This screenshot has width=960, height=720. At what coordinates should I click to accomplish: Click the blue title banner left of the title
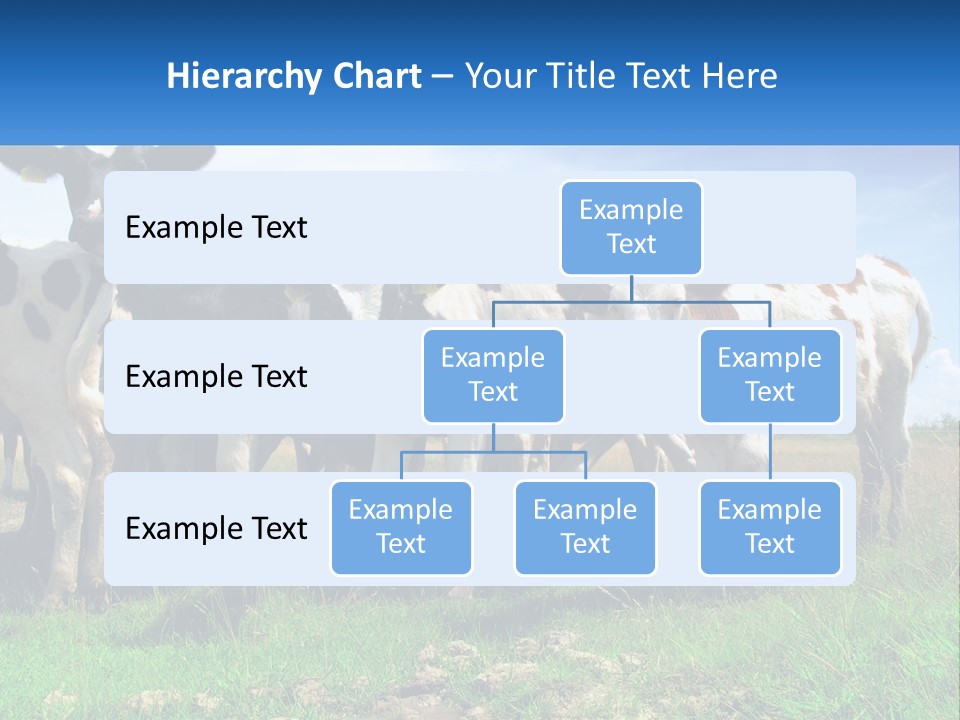[x=80, y=76]
